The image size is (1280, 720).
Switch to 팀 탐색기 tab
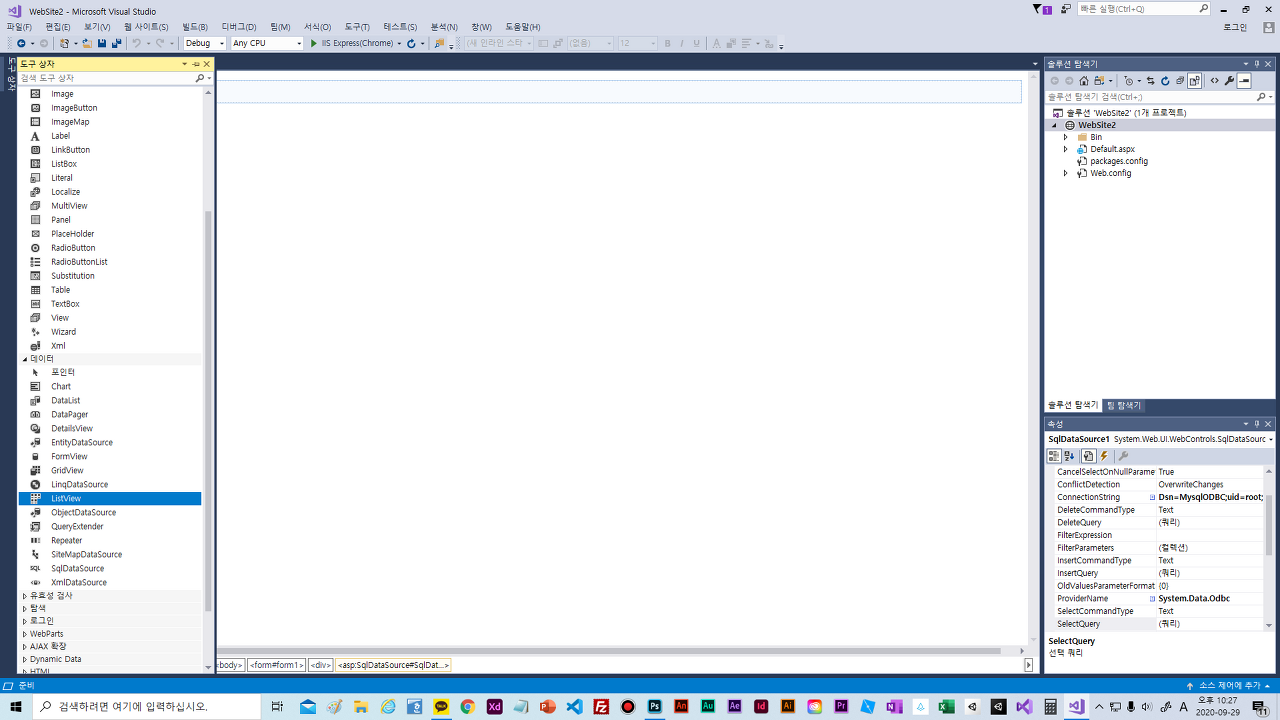(1123, 405)
